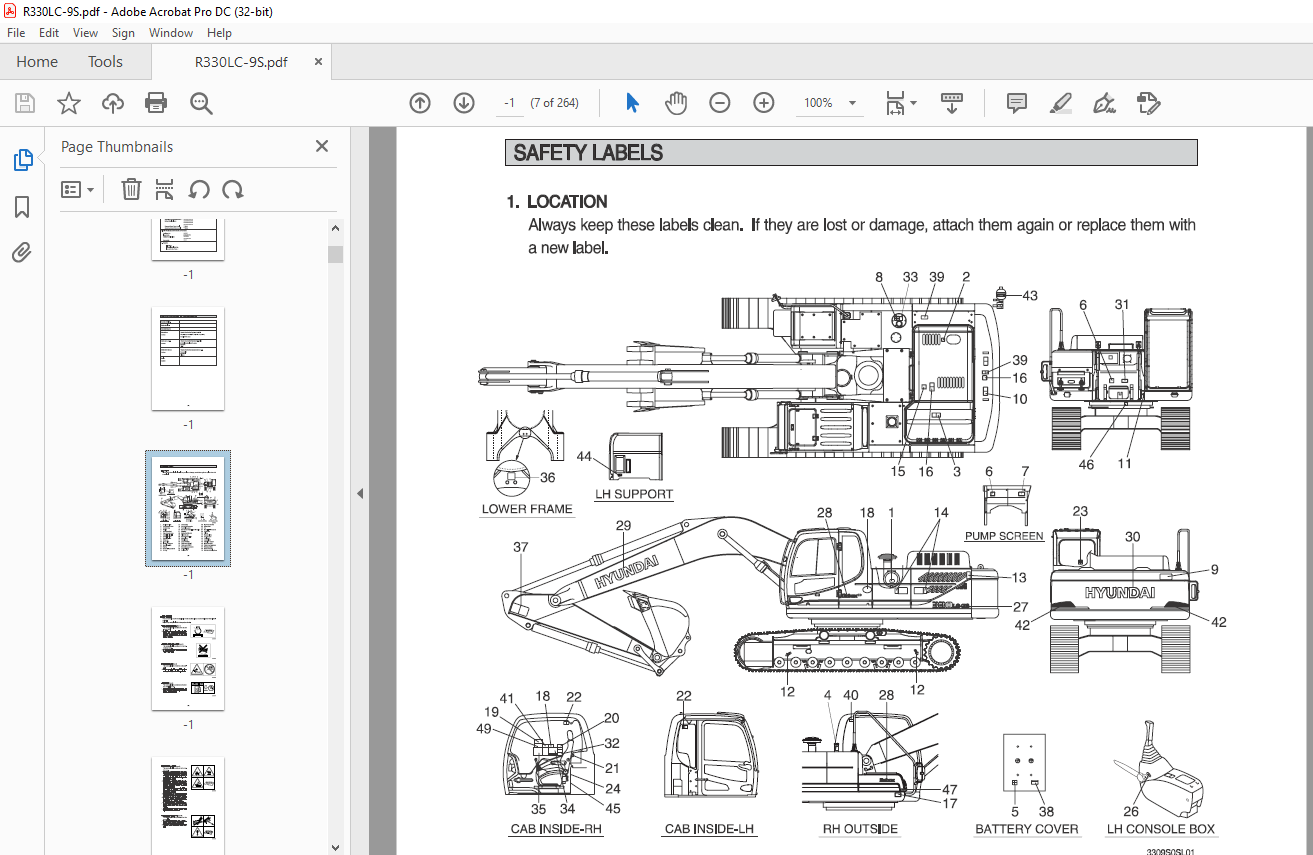This screenshot has width=1313, height=855.
Task: Click the SAFETY LABELS heading text
Action: tap(588, 153)
